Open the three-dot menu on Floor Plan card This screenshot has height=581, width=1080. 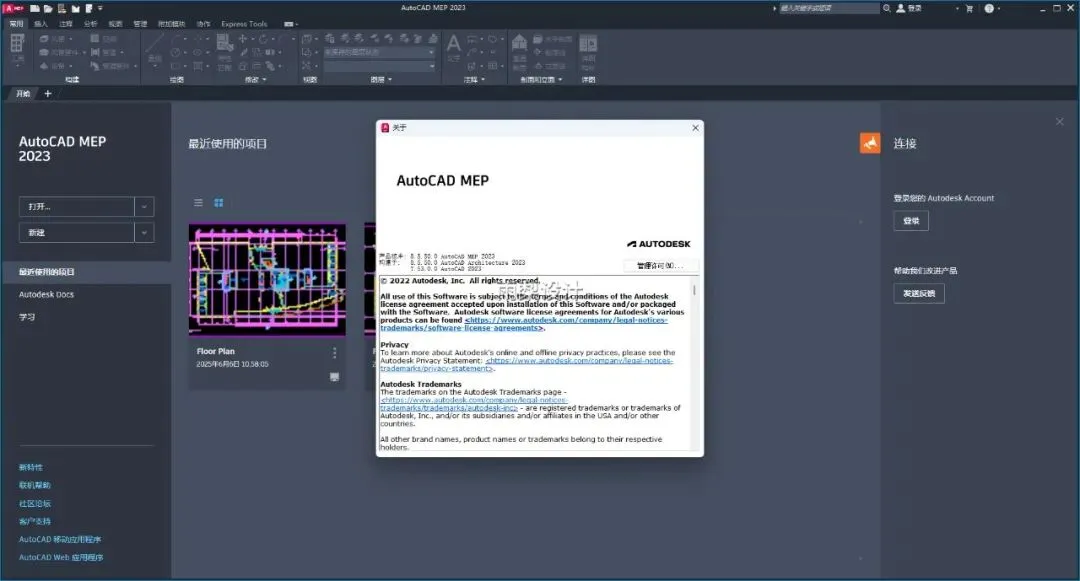335,352
